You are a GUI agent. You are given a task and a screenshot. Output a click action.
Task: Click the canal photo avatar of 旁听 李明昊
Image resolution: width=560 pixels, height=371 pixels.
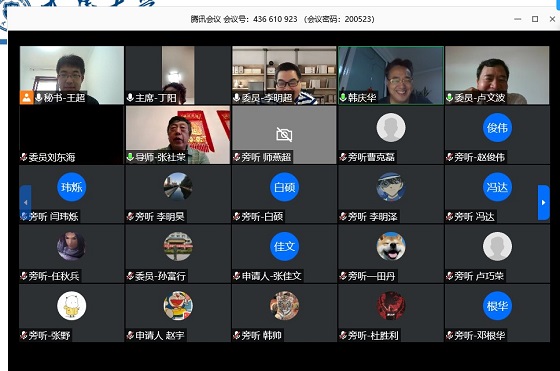pos(178,187)
